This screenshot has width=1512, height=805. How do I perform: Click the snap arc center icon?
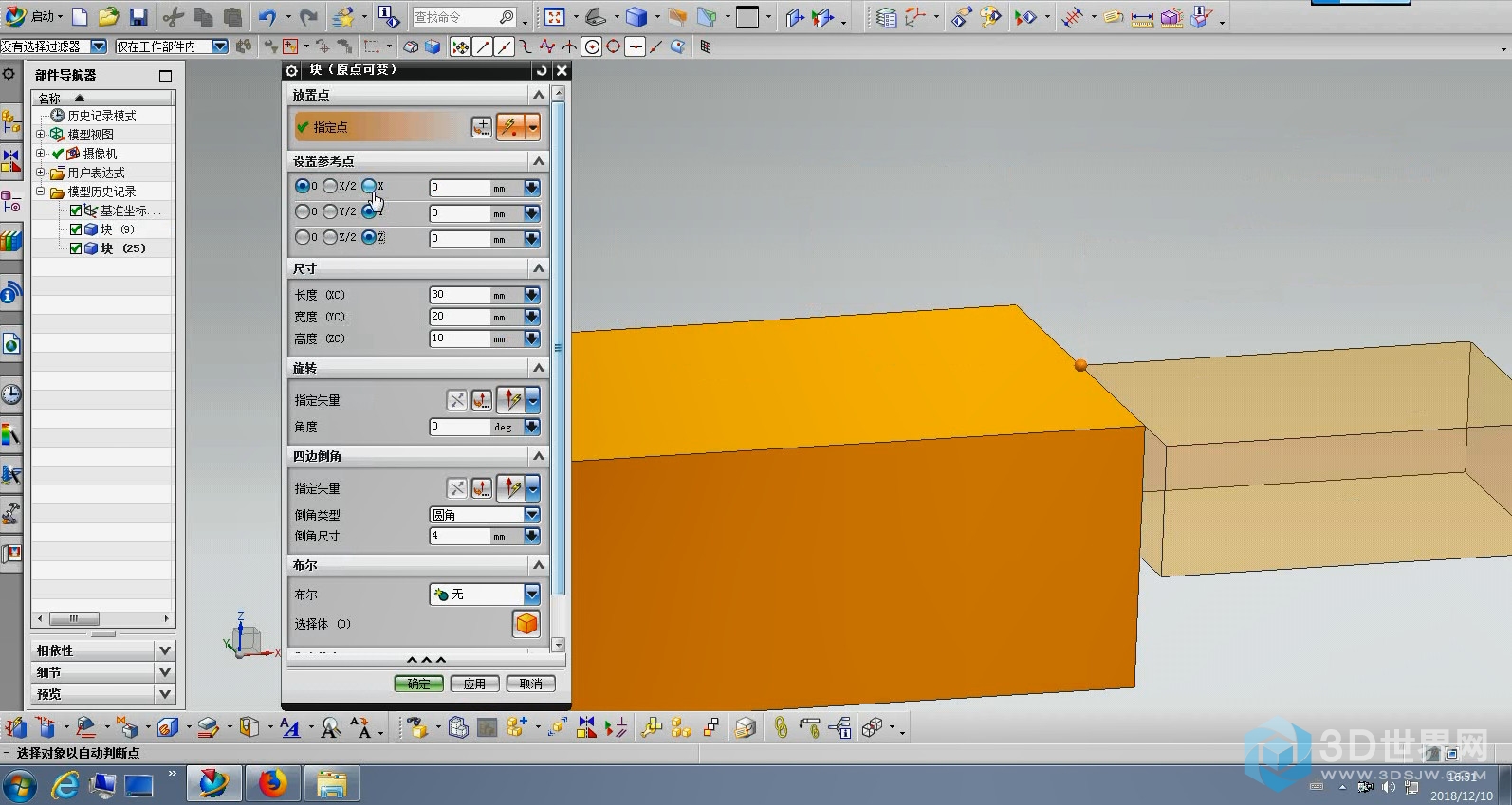pyautogui.click(x=592, y=46)
